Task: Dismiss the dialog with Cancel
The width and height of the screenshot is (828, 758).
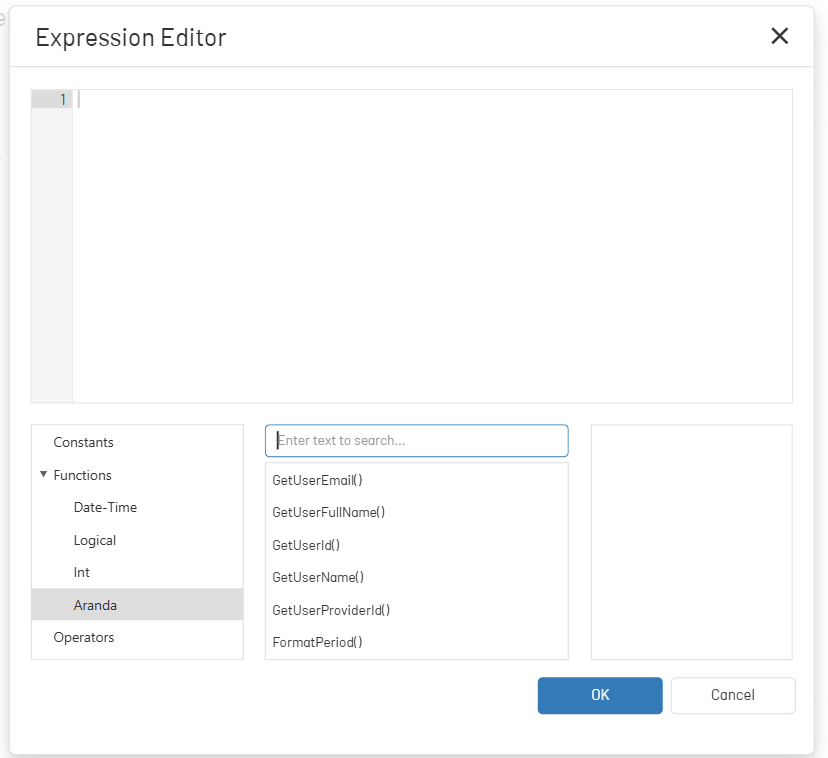Action: click(x=733, y=695)
